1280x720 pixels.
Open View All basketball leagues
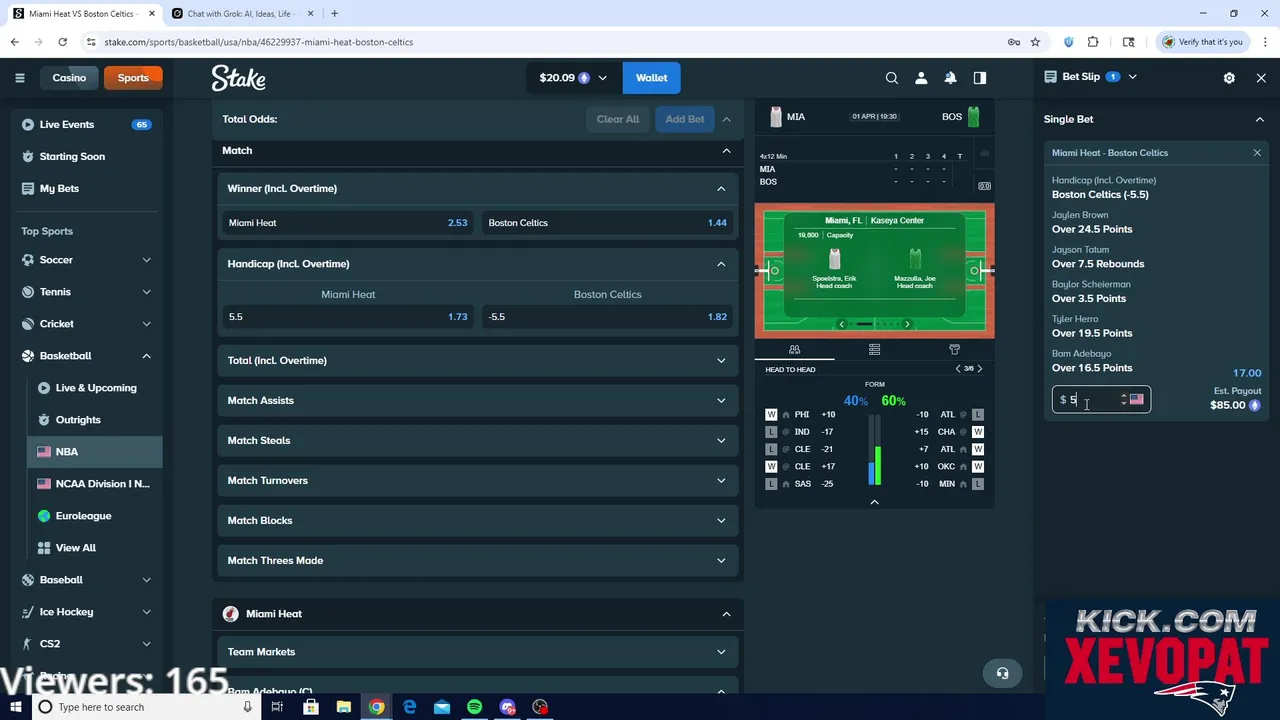click(95, 548)
